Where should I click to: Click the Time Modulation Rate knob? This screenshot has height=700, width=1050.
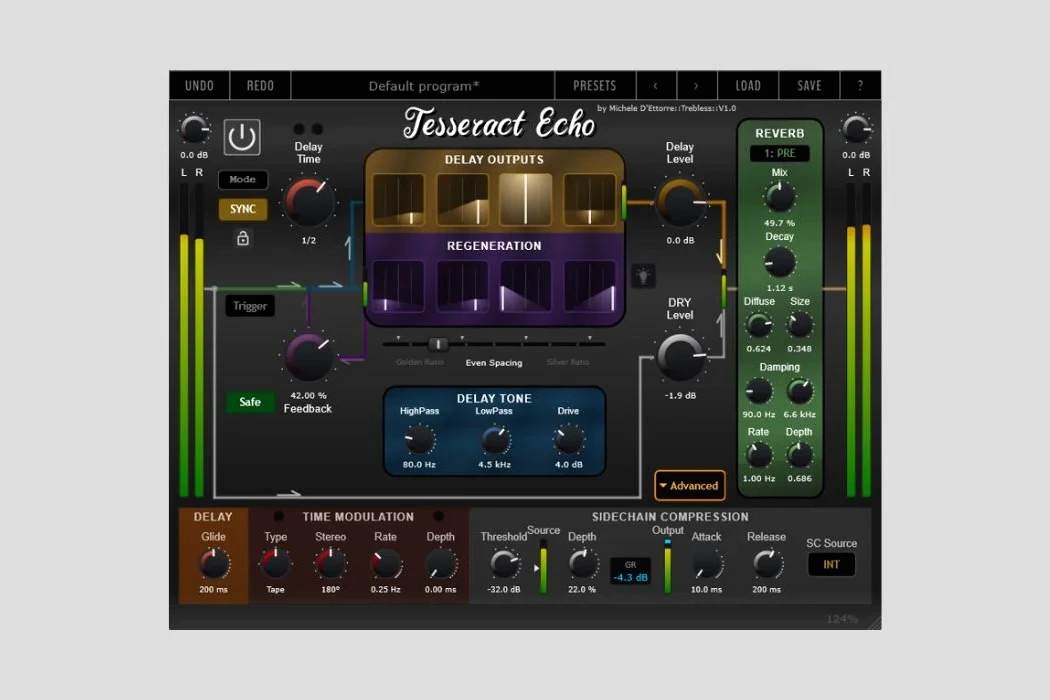tap(386, 564)
